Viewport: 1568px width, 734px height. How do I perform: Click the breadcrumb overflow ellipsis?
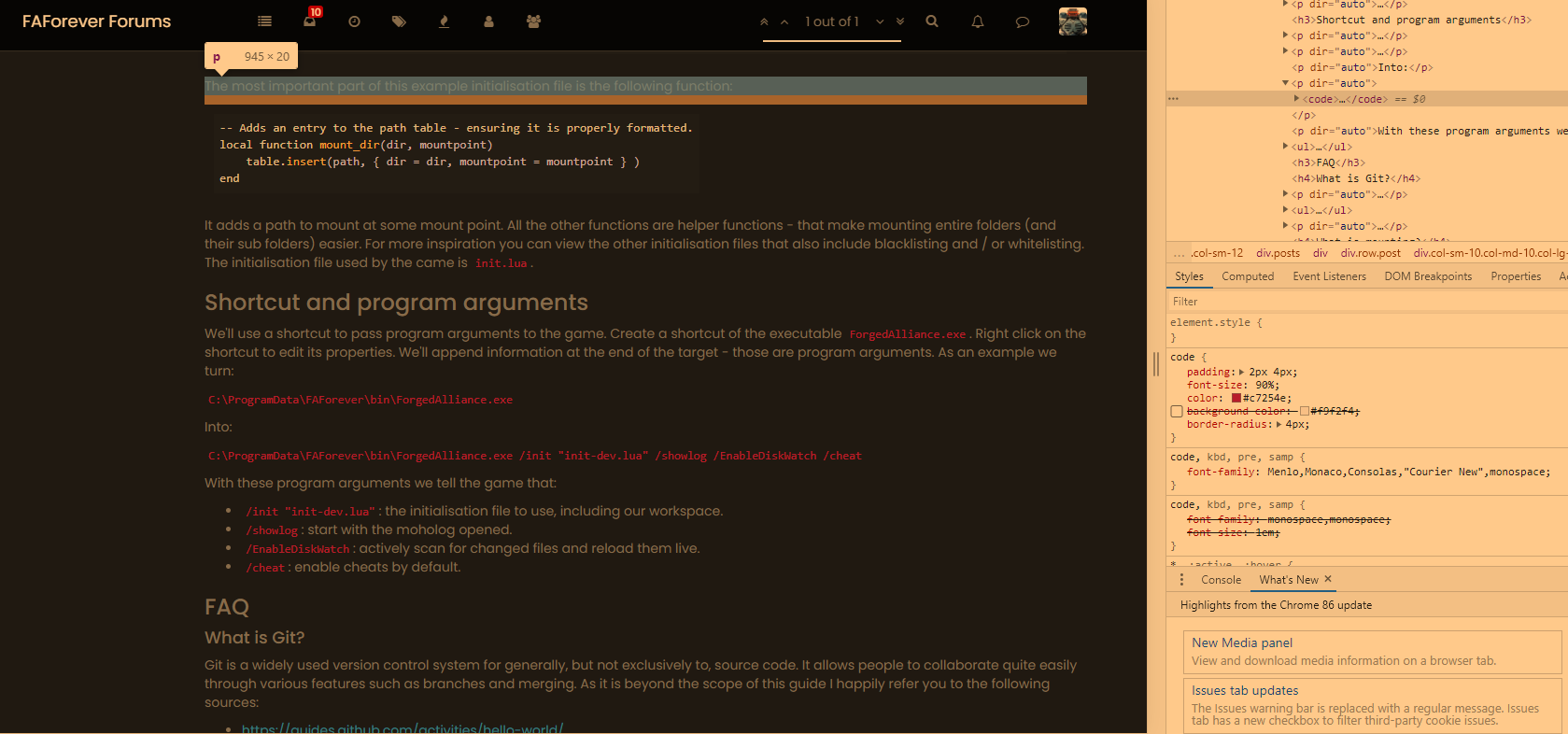point(1180,253)
